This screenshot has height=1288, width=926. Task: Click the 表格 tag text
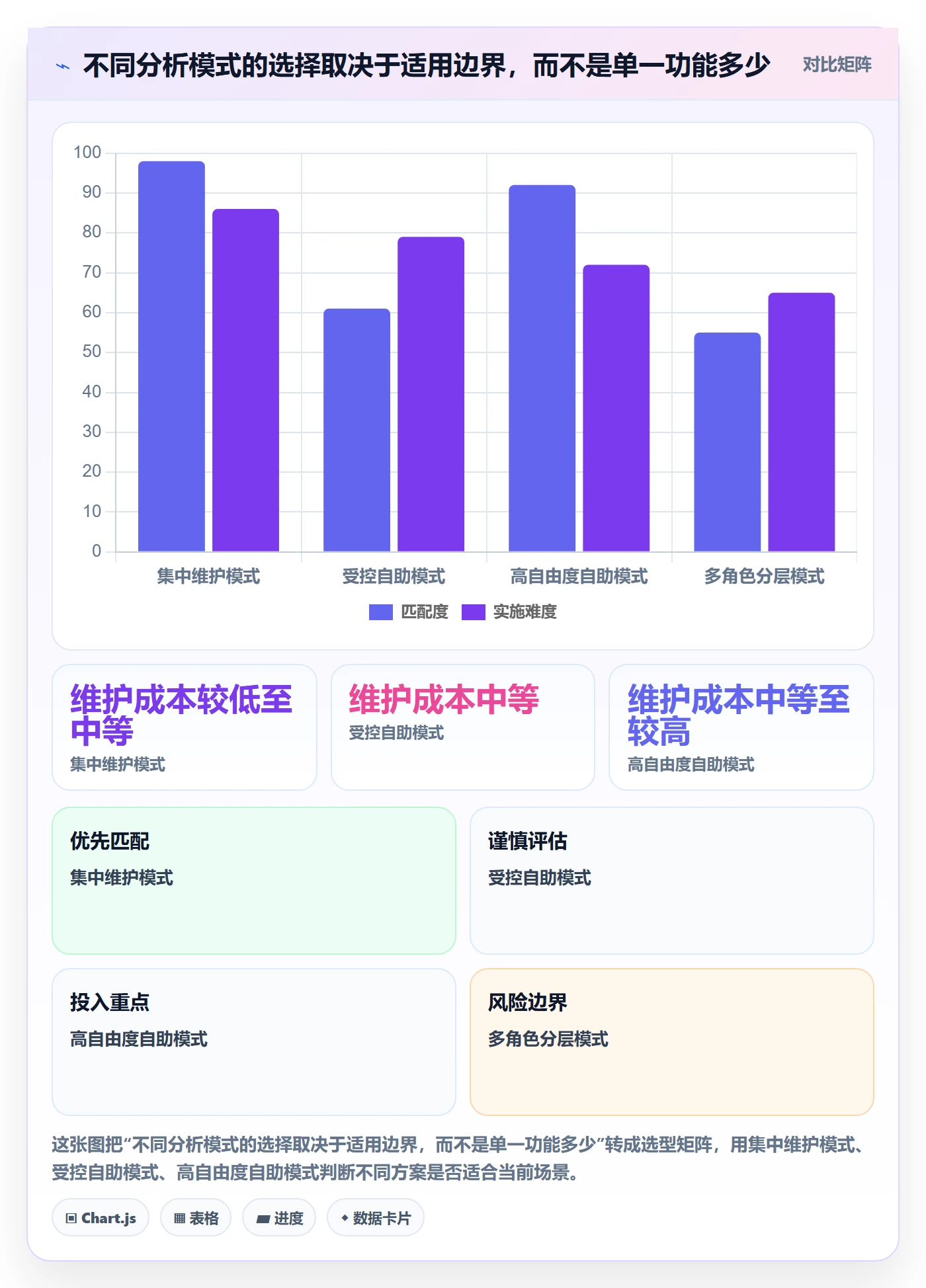204,1219
